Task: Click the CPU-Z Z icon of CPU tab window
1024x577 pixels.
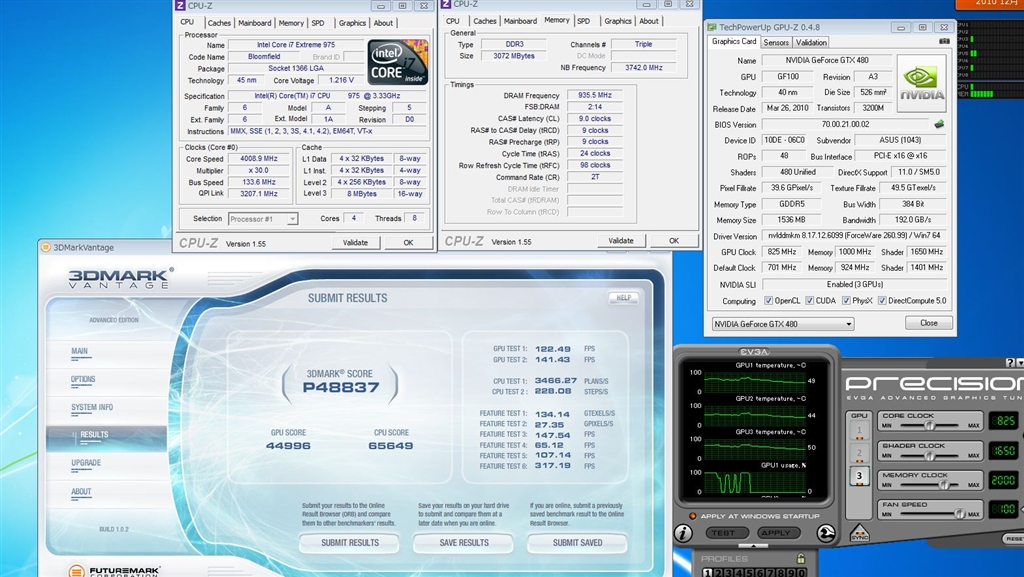Action: coord(180,5)
